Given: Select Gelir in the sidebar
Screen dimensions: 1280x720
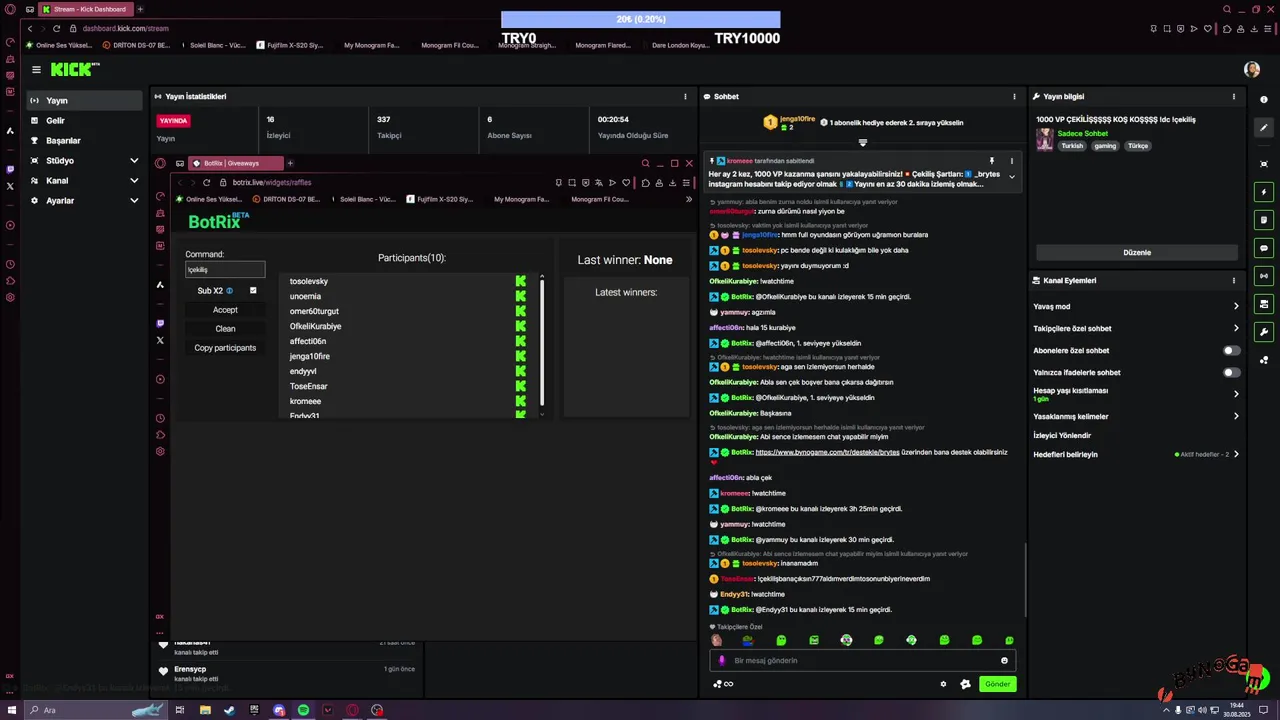Looking at the screenshot, I should point(85,121).
